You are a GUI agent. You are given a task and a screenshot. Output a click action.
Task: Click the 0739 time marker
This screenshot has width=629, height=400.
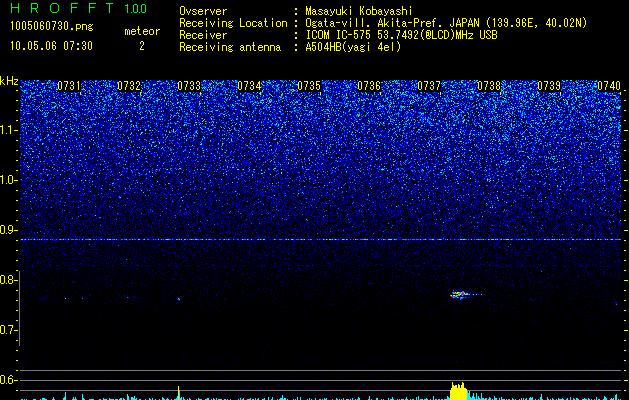[x=549, y=86]
